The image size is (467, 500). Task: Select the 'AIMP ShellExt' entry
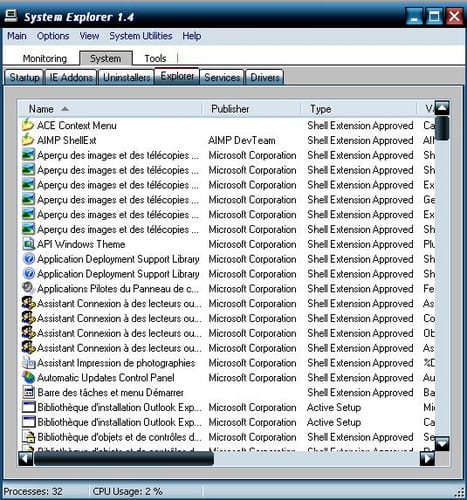(67, 140)
